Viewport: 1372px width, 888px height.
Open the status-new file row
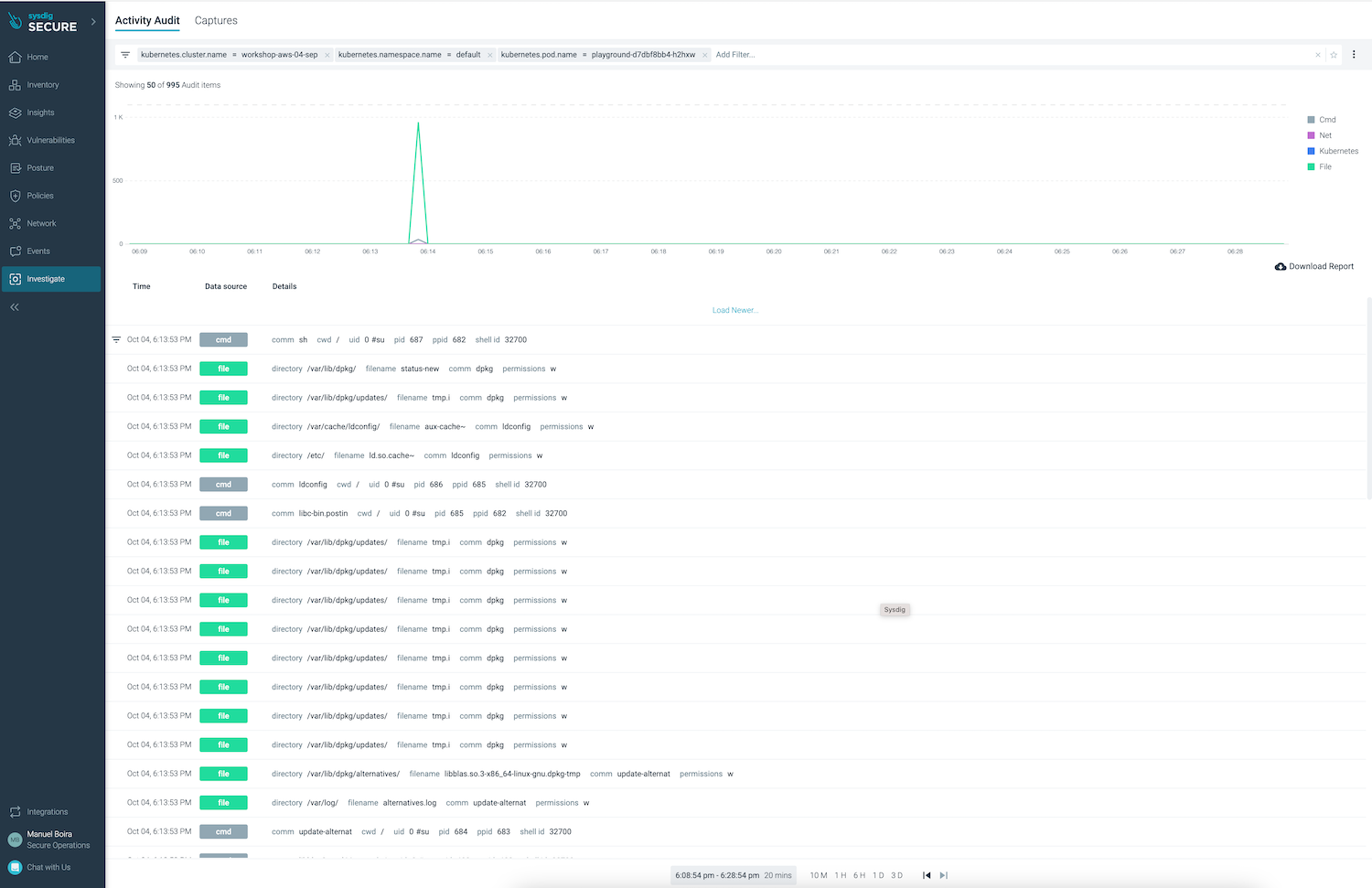pos(736,369)
